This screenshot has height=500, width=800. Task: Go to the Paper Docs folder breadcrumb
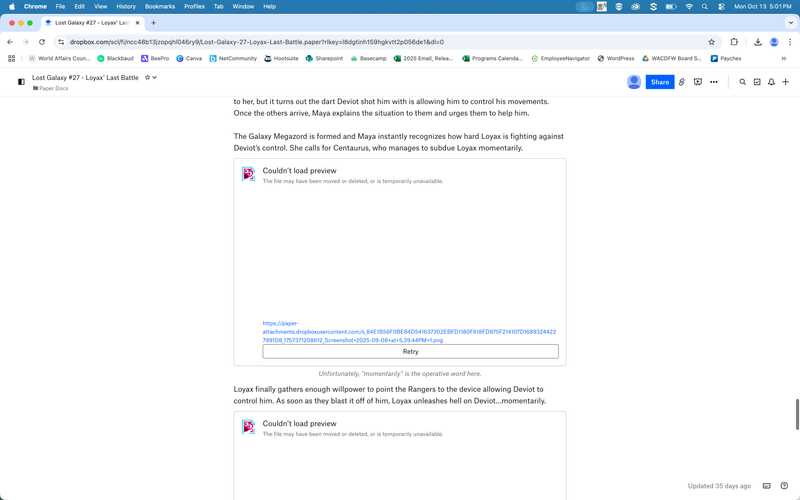coord(53,88)
